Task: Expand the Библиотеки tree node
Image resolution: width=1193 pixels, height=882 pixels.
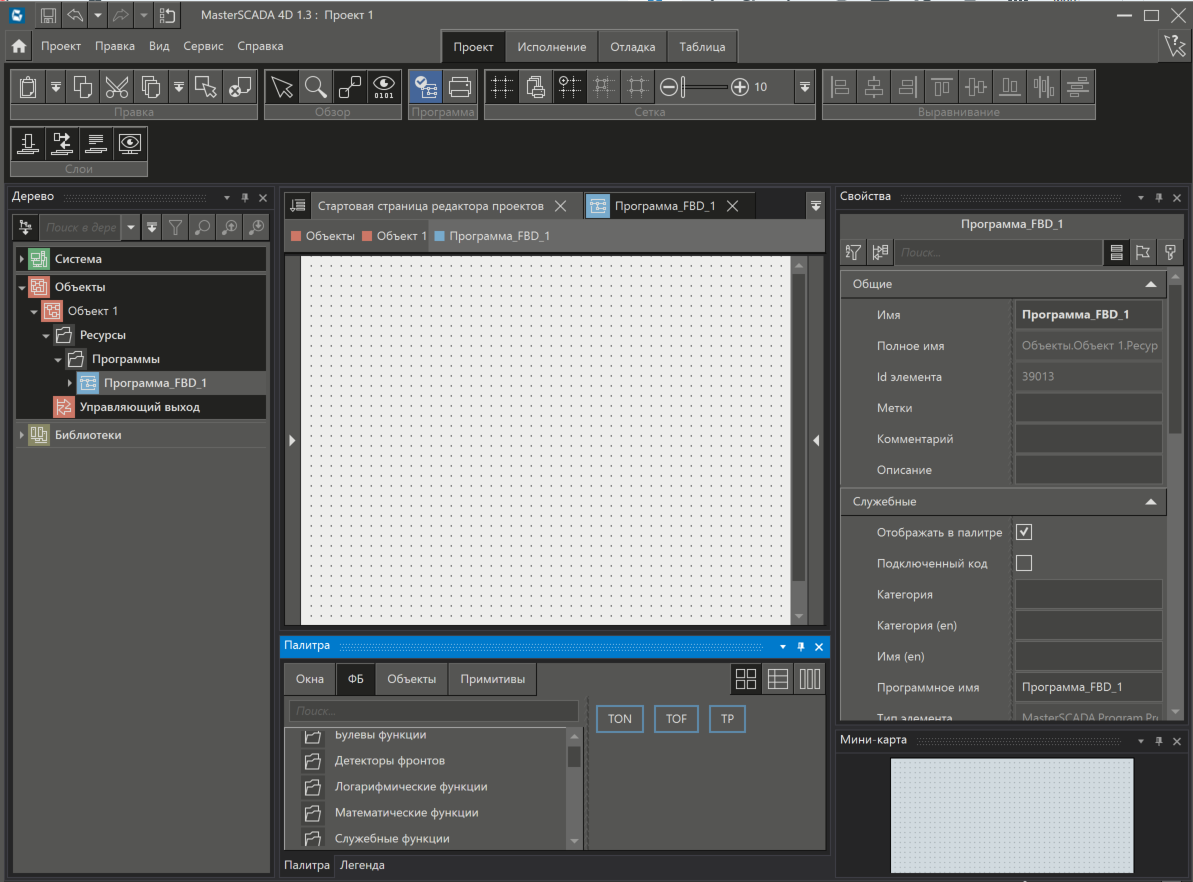Action: coord(22,435)
